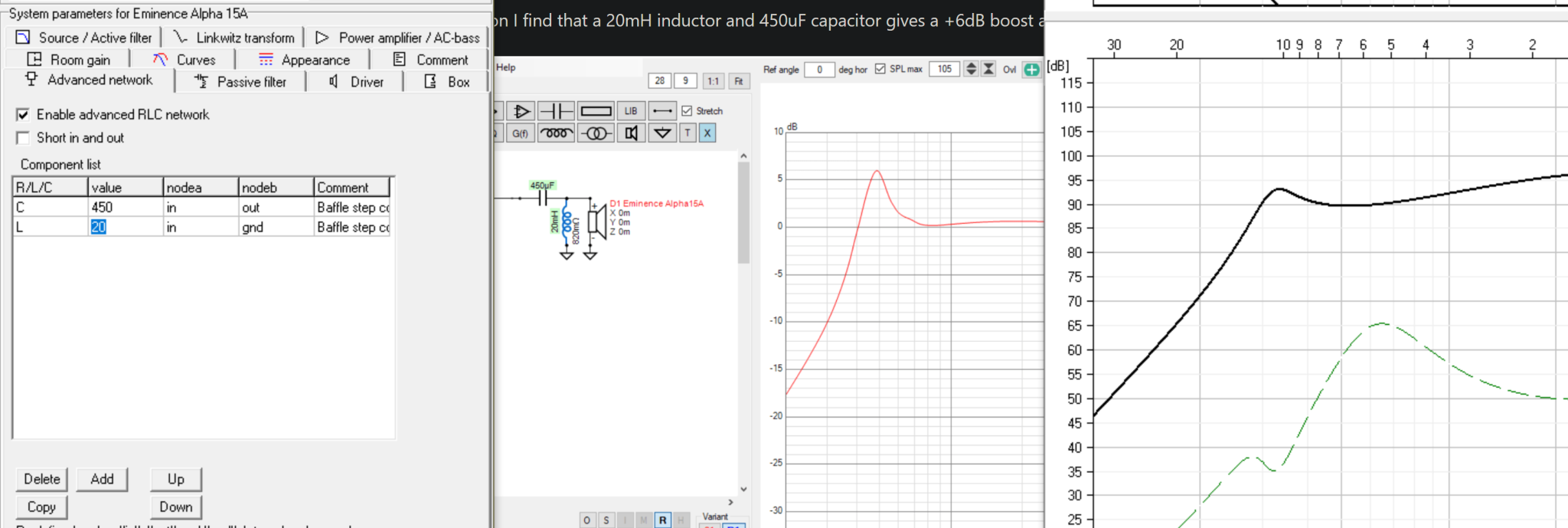Toggle the Stretch checkbox
This screenshot has height=528, width=1568.
coord(687,111)
